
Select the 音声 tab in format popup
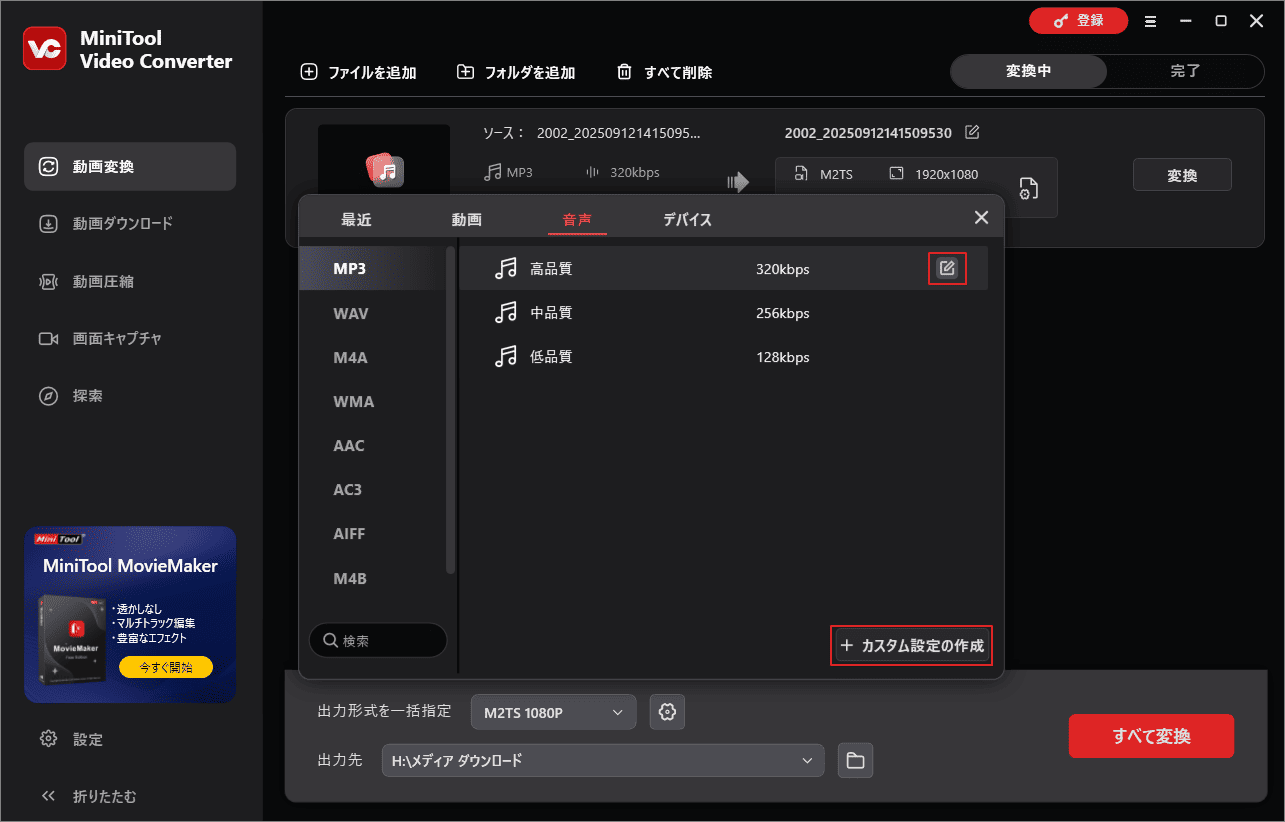click(577, 220)
